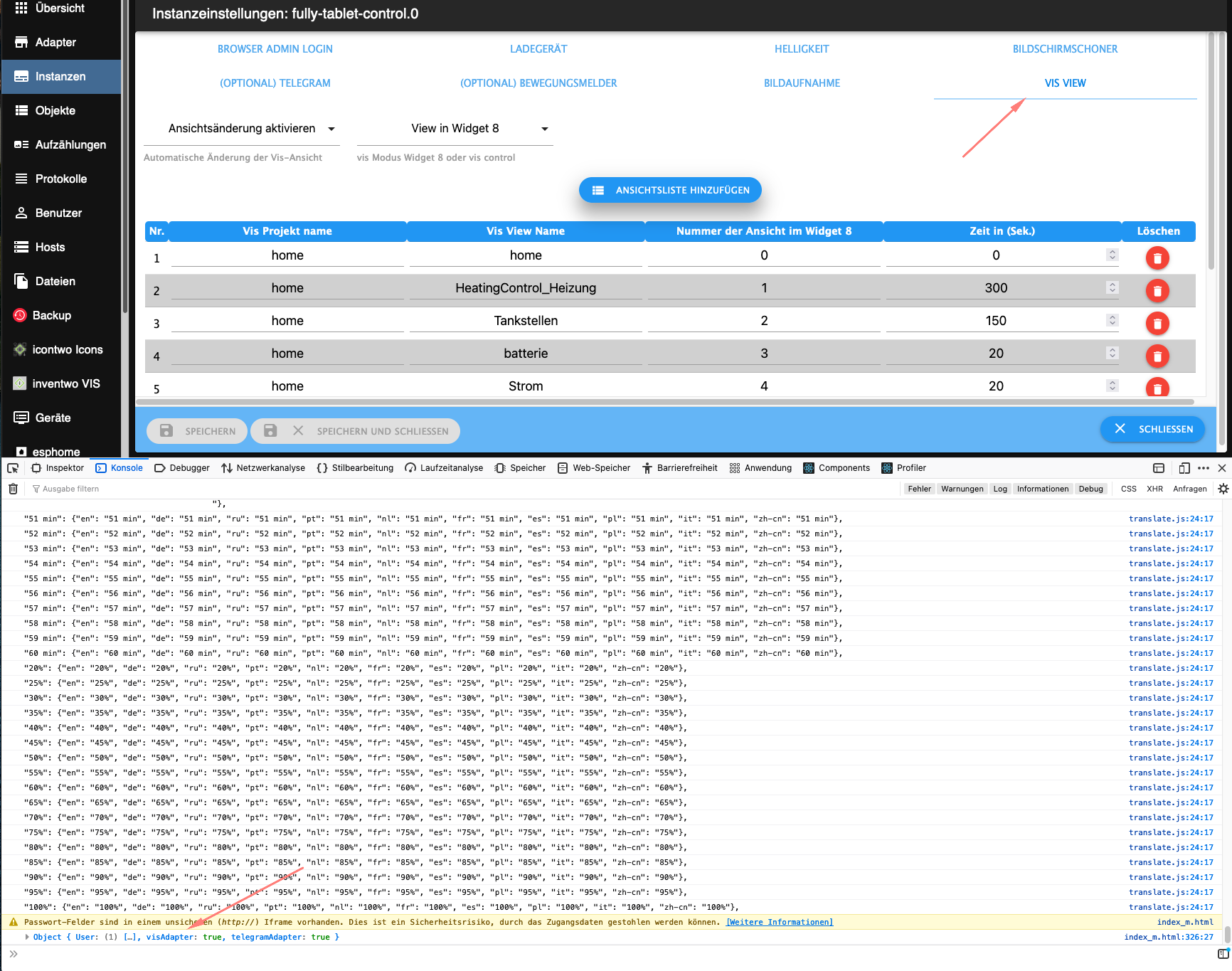Change devtools docking iframe selector
Viewport: 1232px width, 971px height.
pos(1159,468)
